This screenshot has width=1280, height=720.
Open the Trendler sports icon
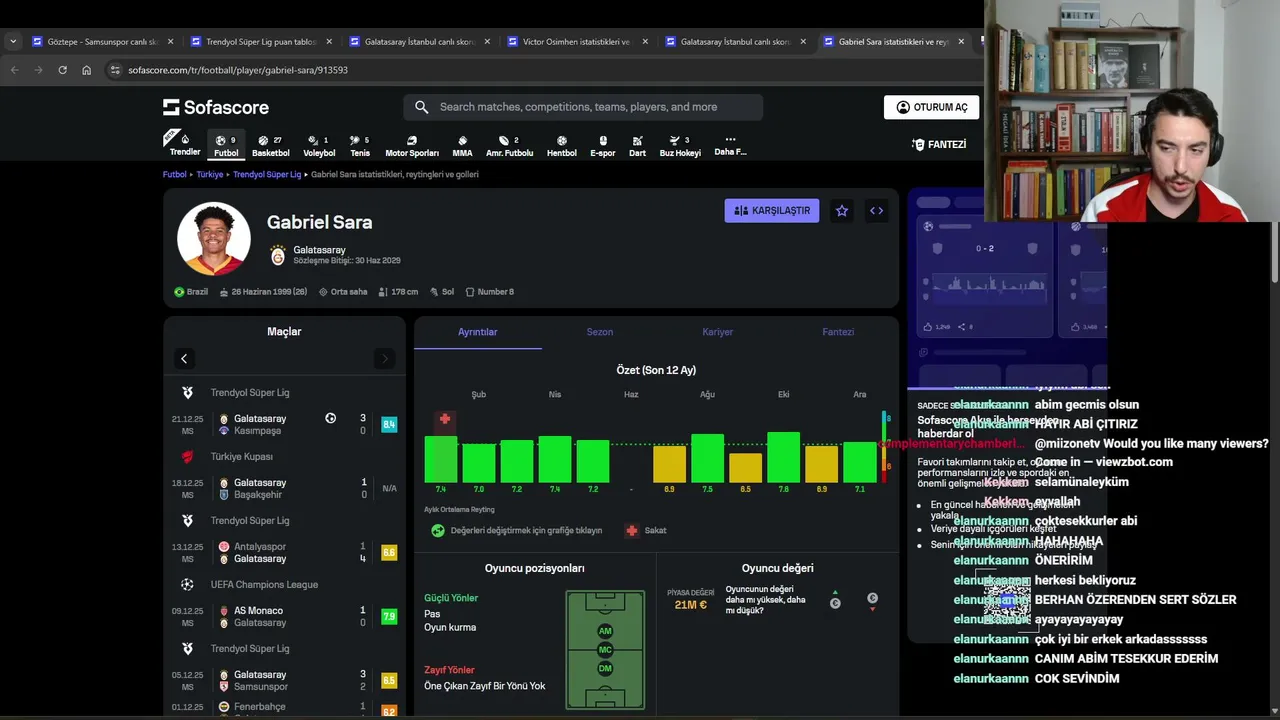pyautogui.click(x=184, y=145)
